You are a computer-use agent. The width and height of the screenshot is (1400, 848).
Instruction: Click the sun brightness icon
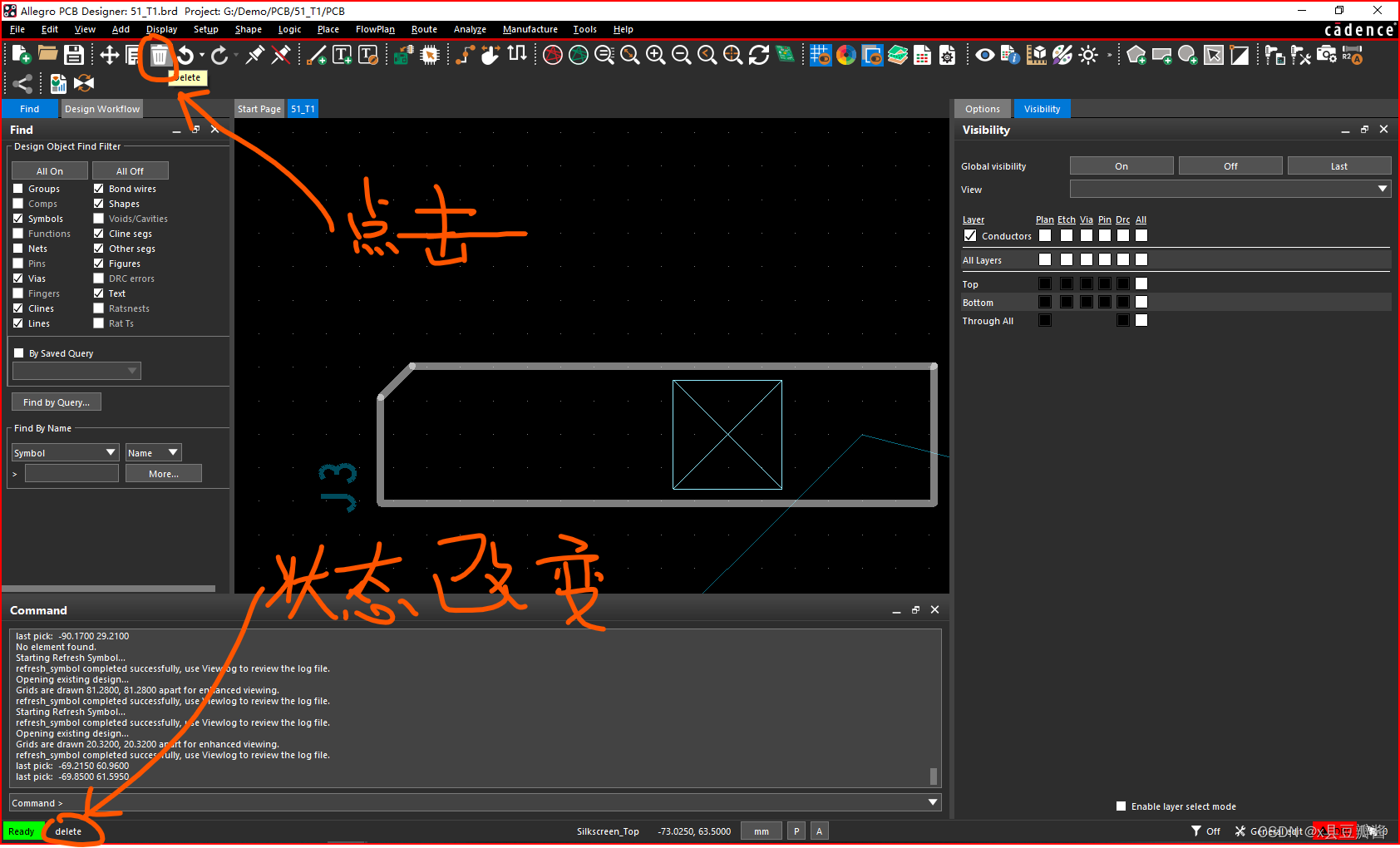[x=1088, y=55]
